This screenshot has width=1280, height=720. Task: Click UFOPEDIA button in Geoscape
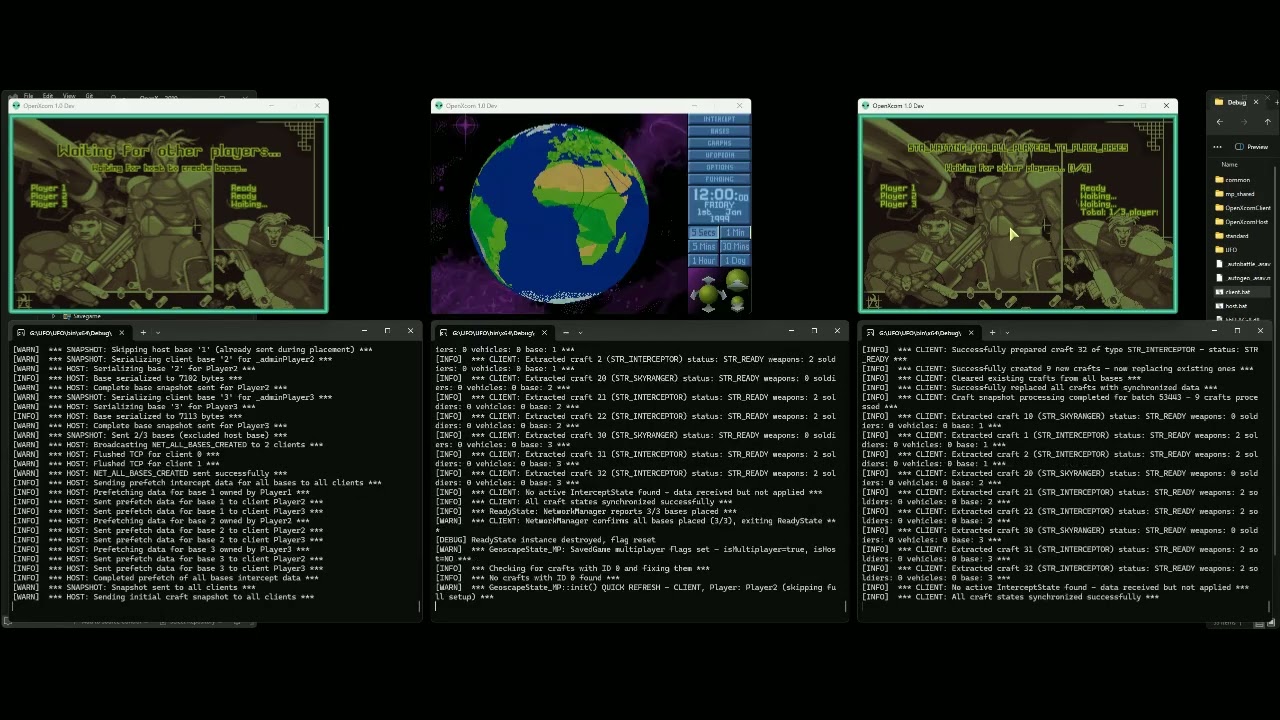pos(719,155)
